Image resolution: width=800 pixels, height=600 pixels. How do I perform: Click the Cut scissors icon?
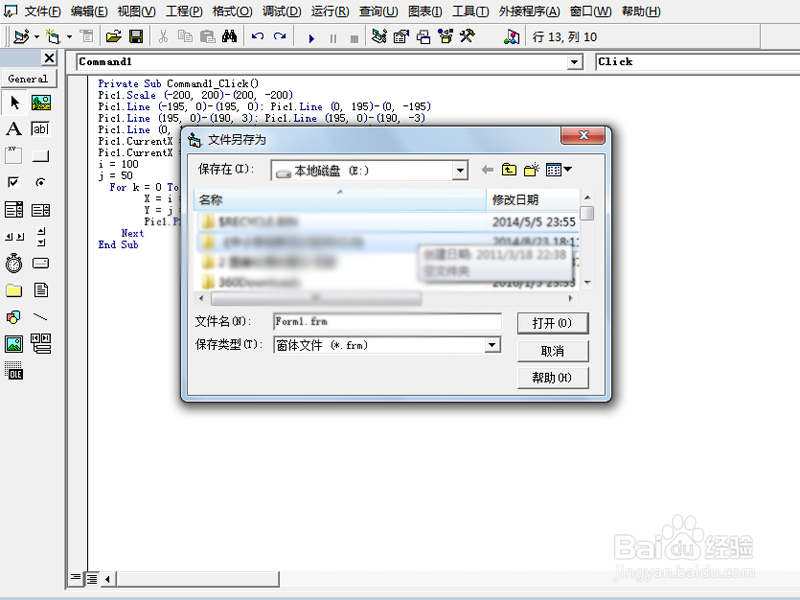(x=163, y=37)
